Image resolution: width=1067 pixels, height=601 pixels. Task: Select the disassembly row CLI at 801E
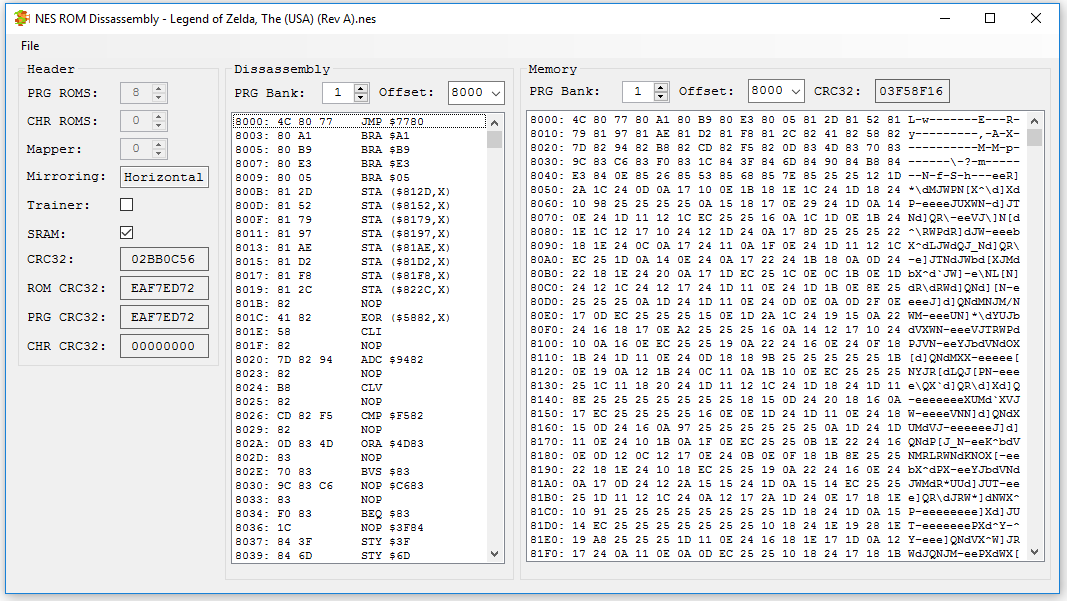359,331
